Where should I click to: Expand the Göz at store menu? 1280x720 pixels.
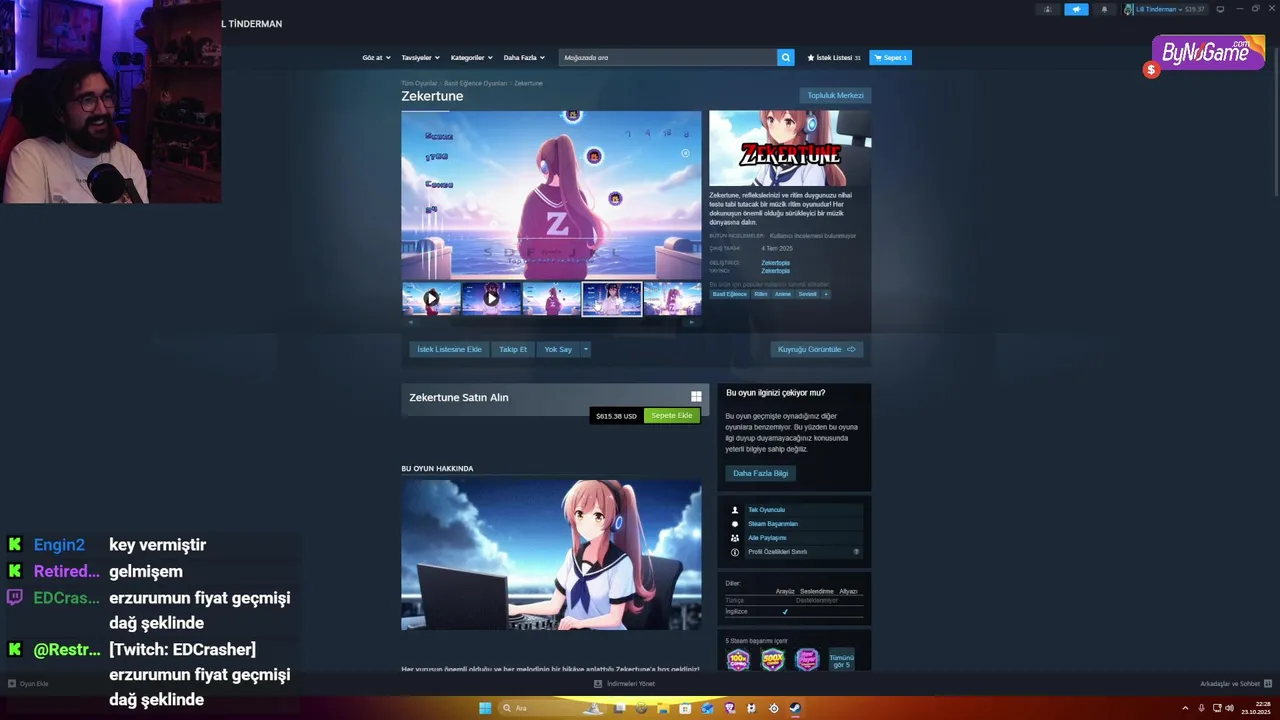[375, 58]
